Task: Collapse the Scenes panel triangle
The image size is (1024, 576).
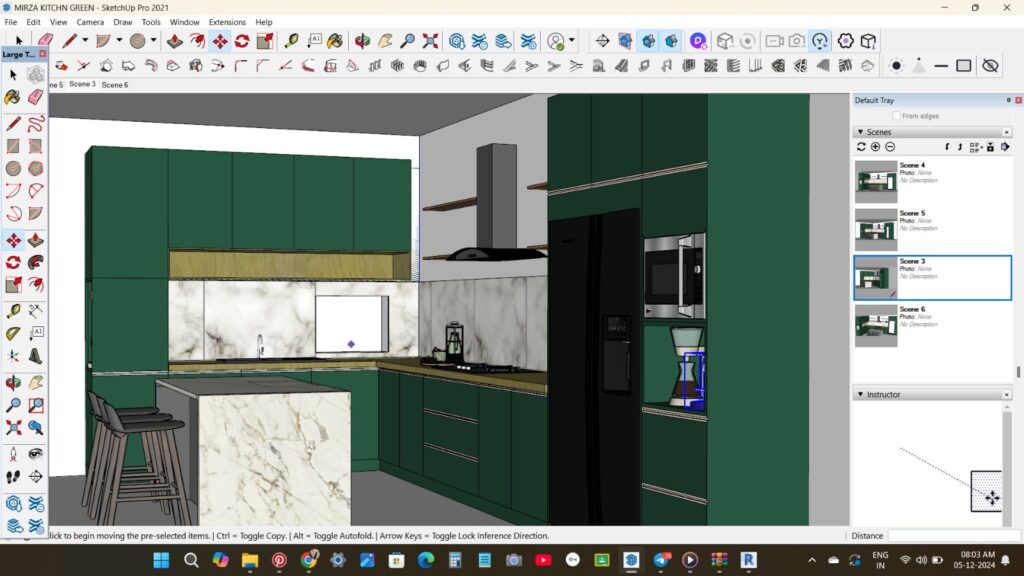Action: [860, 132]
